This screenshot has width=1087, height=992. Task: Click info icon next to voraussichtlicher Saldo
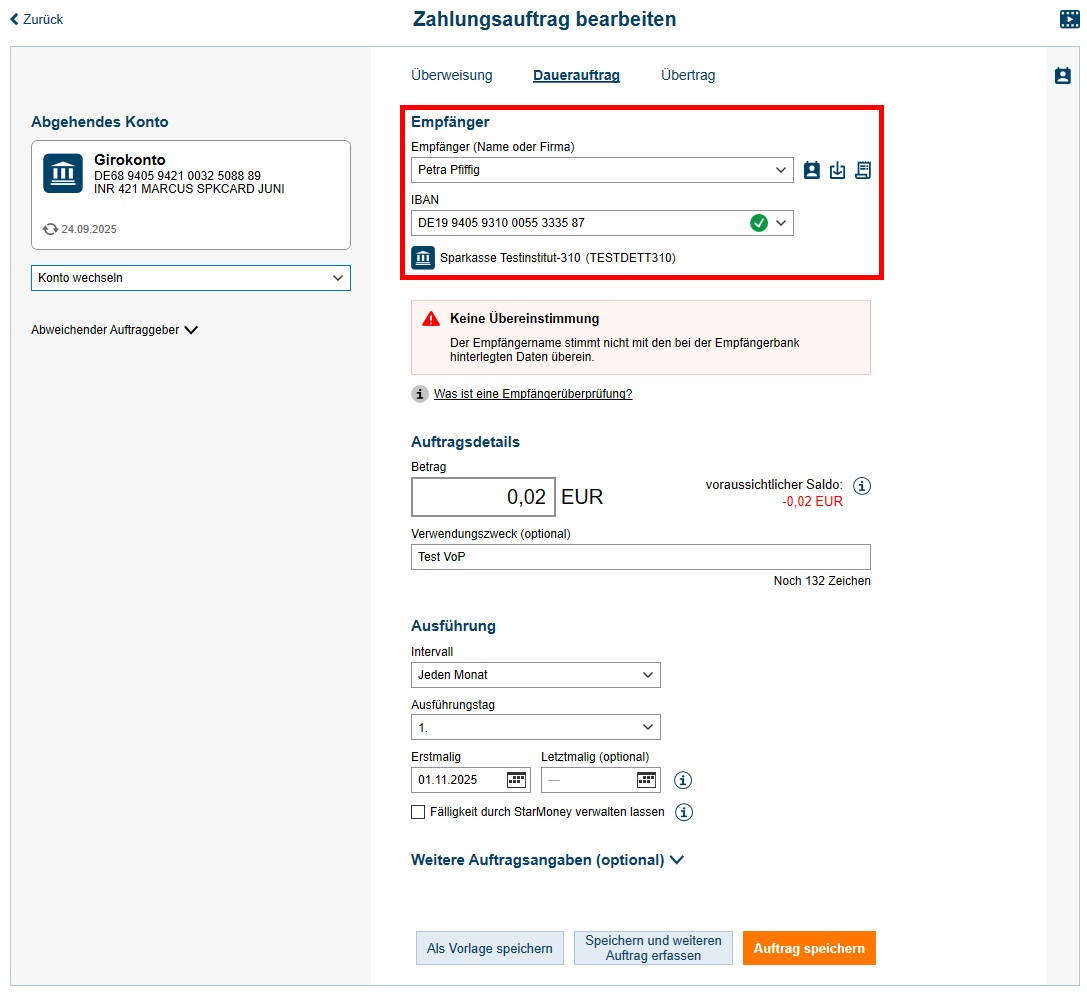click(862, 486)
